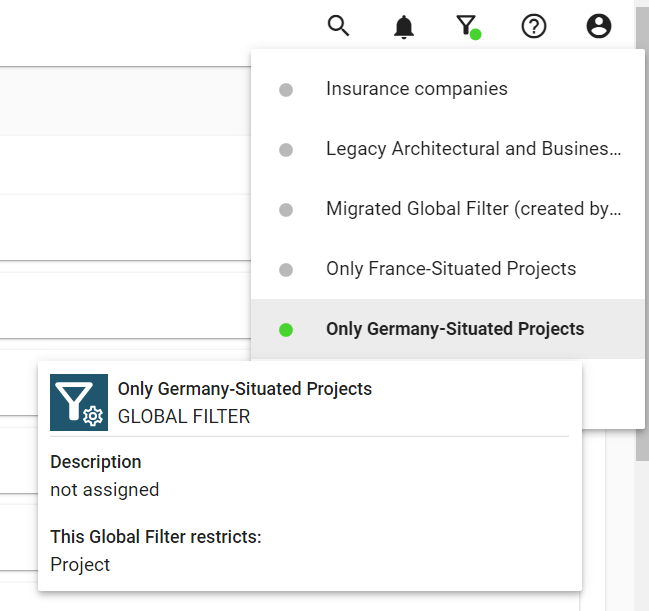Screen dimensions: 649x611
Task: Toggle the Legacy Architectural filter status dot
Action: (x=286, y=150)
